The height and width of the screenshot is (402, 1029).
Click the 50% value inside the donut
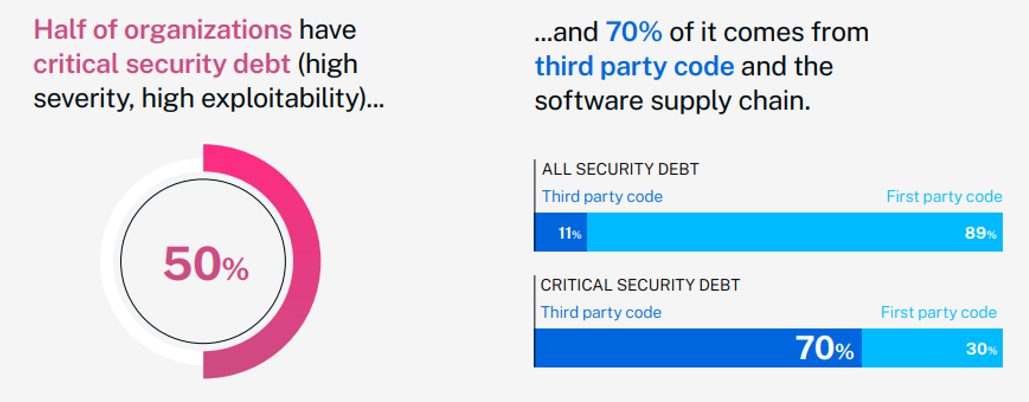[x=206, y=265]
